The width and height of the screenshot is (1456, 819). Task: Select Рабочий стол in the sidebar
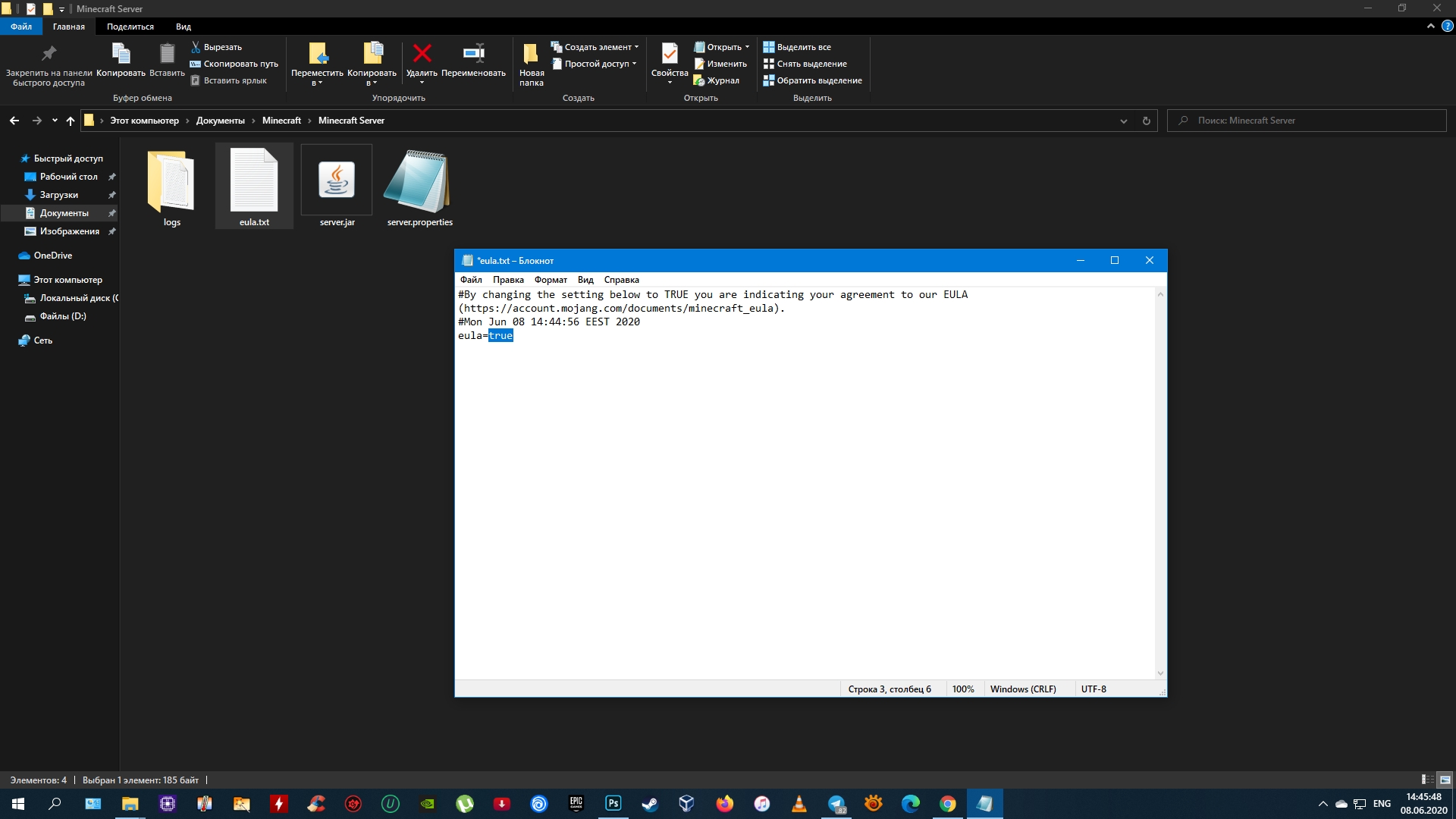pyautogui.click(x=68, y=177)
